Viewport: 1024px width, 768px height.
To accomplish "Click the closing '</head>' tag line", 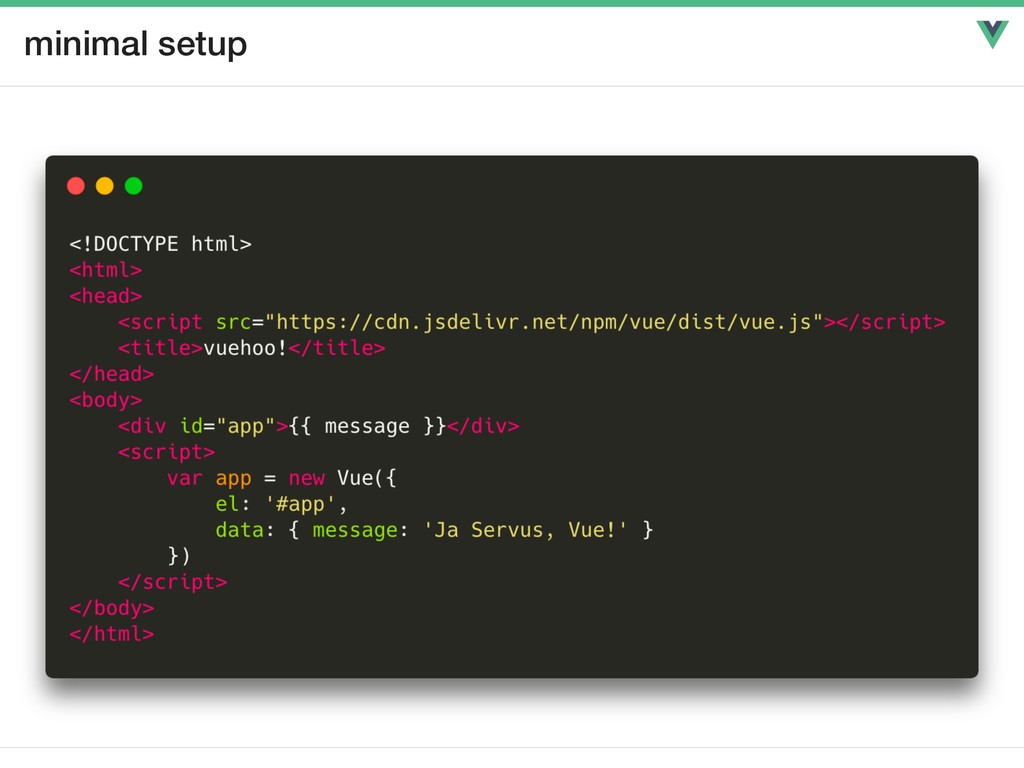I will (112, 374).
